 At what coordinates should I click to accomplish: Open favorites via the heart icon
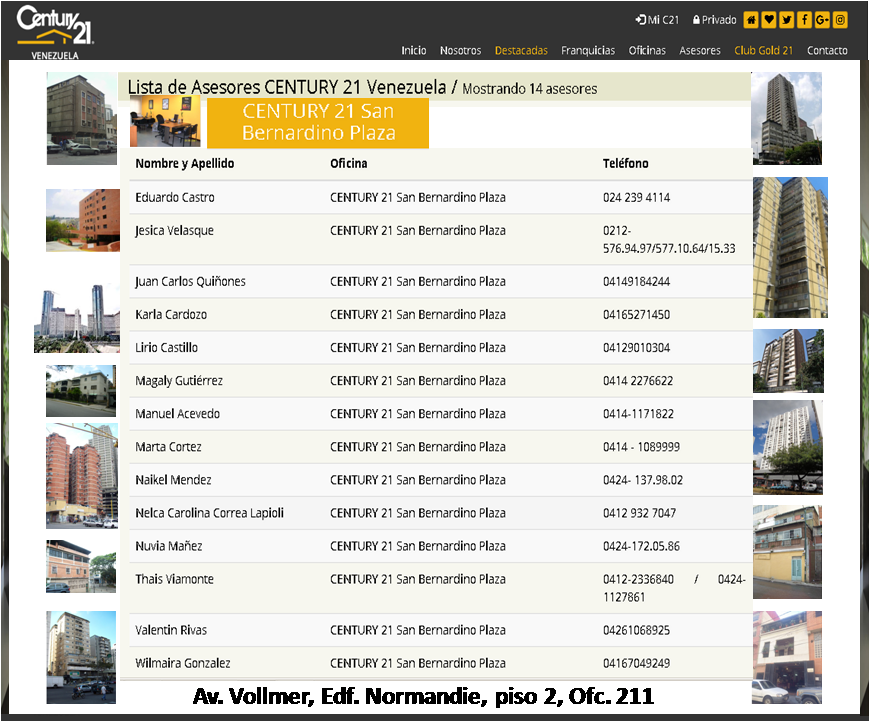pyautogui.click(x=768, y=20)
